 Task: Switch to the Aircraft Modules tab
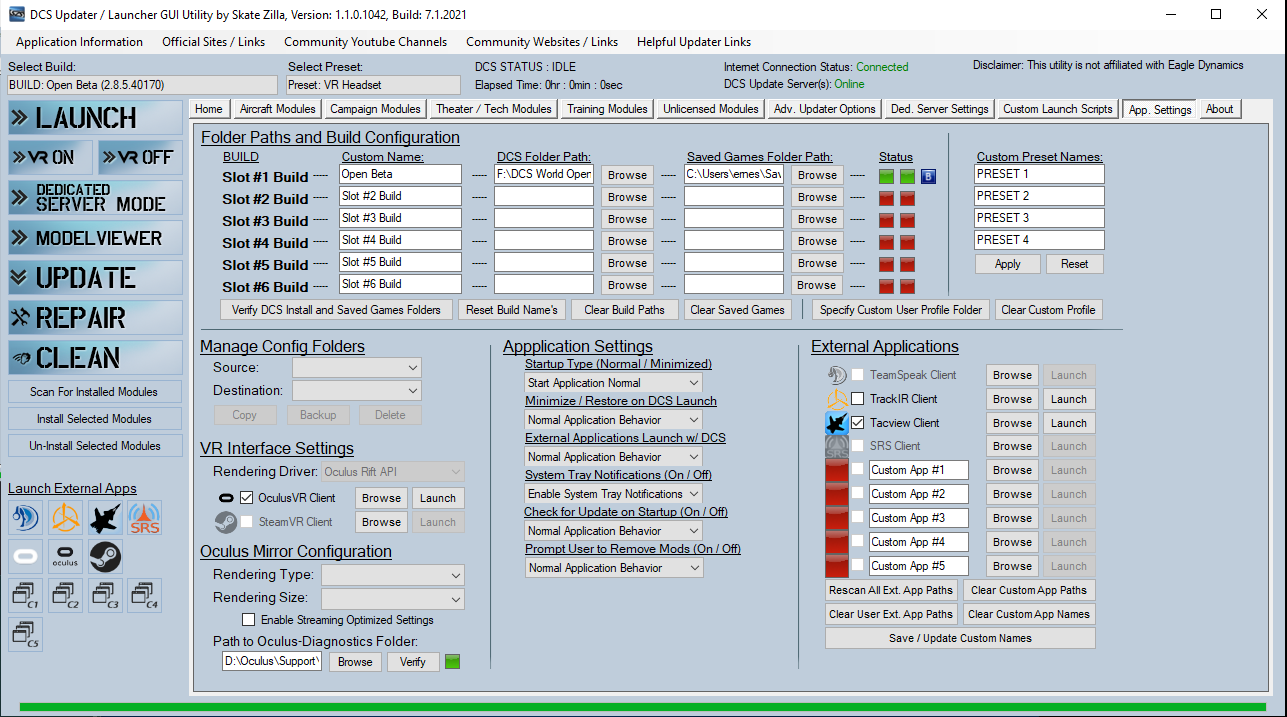point(278,109)
